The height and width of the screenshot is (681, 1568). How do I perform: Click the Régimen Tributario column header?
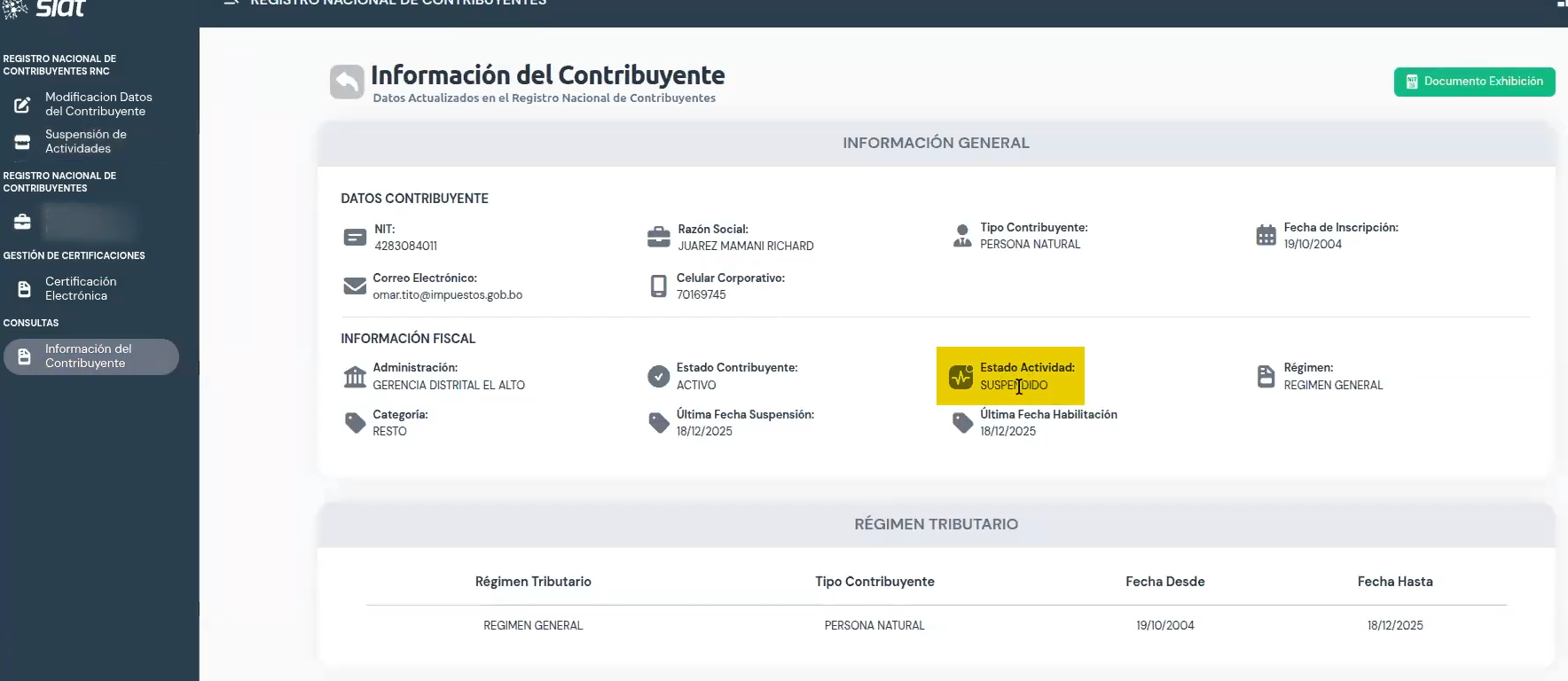(x=533, y=582)
